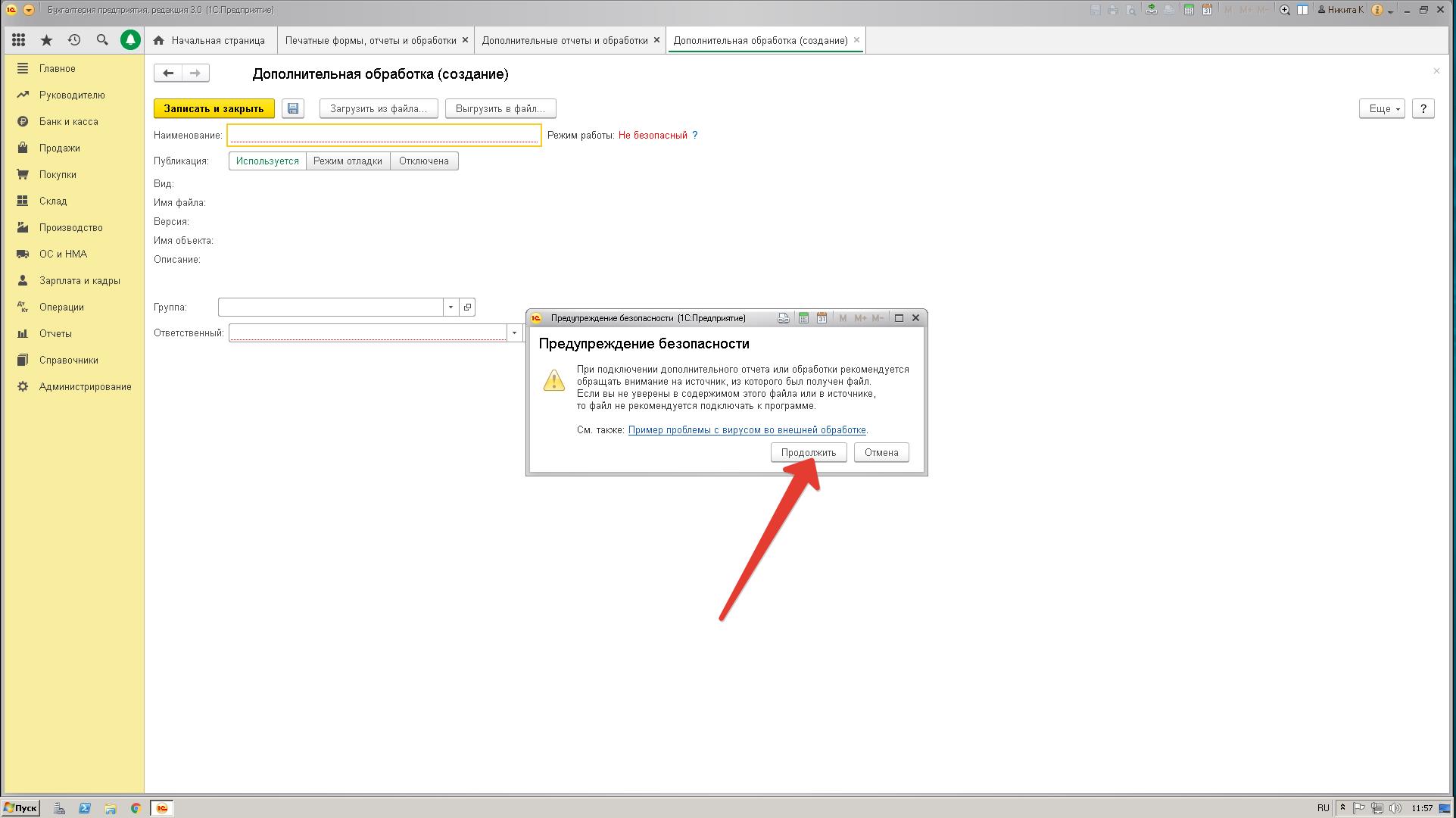Set publication to Отключена
1456x818 pixels.
tap(424, 161)
